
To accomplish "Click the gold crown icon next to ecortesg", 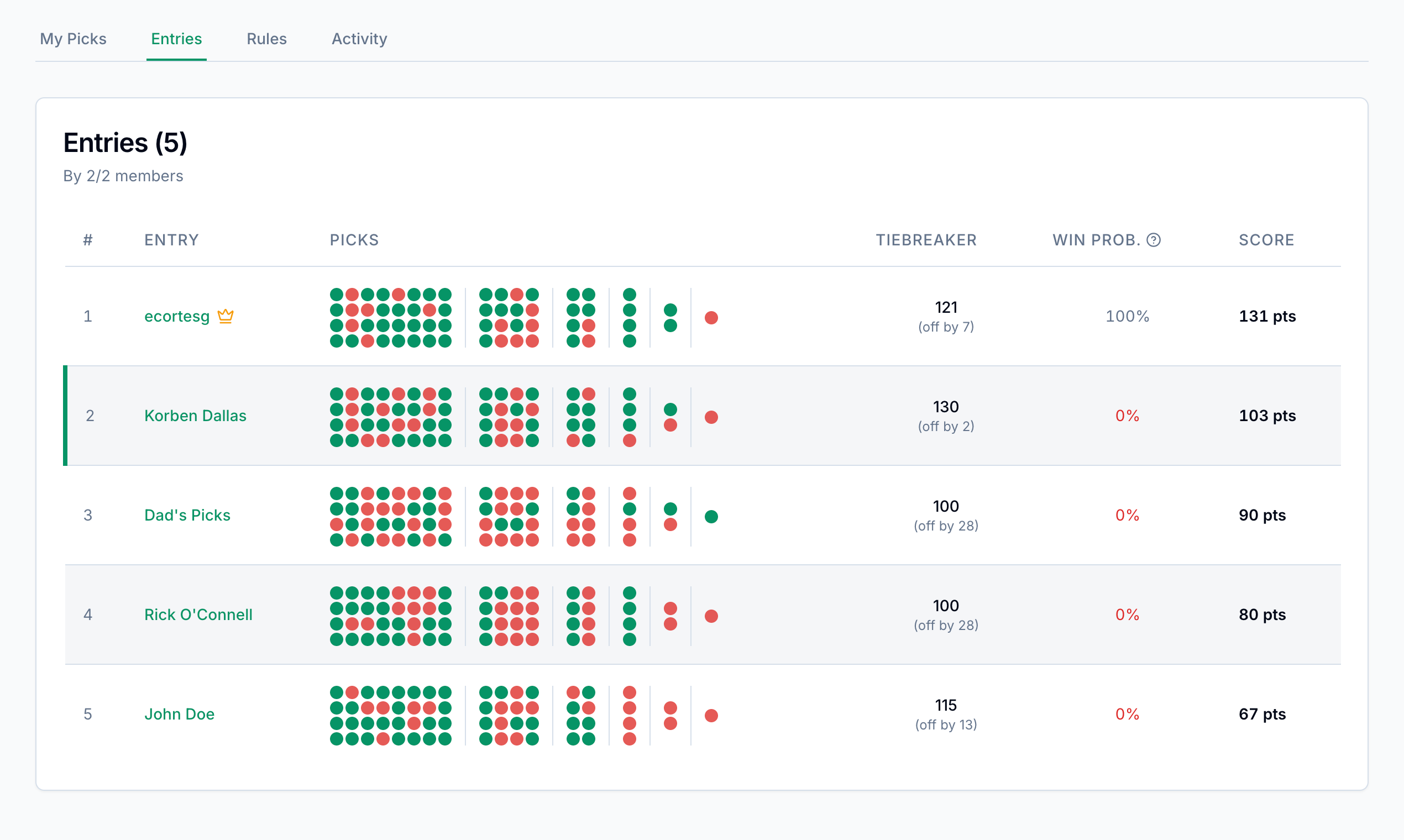I will [226, 316].
